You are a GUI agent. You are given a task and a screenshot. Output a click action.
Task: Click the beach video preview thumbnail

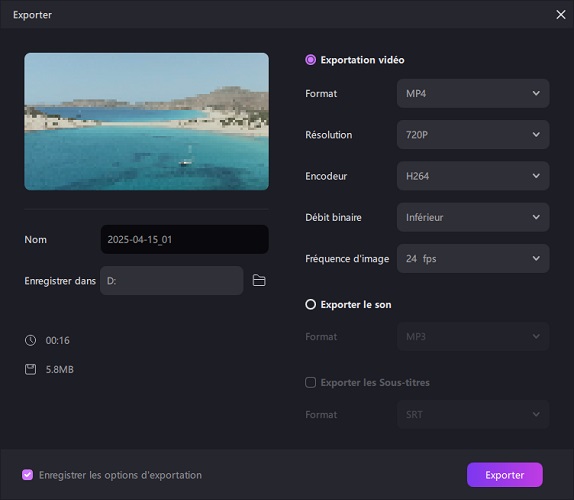click(x=146, y=122)
